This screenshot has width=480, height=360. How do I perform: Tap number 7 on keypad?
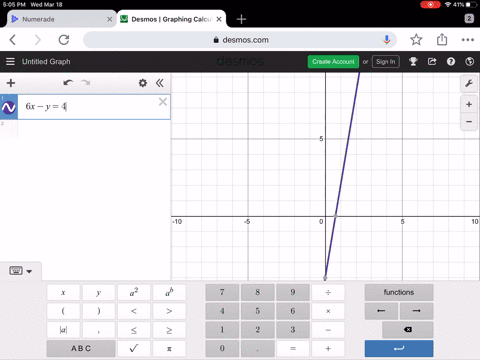coord(222,293)
